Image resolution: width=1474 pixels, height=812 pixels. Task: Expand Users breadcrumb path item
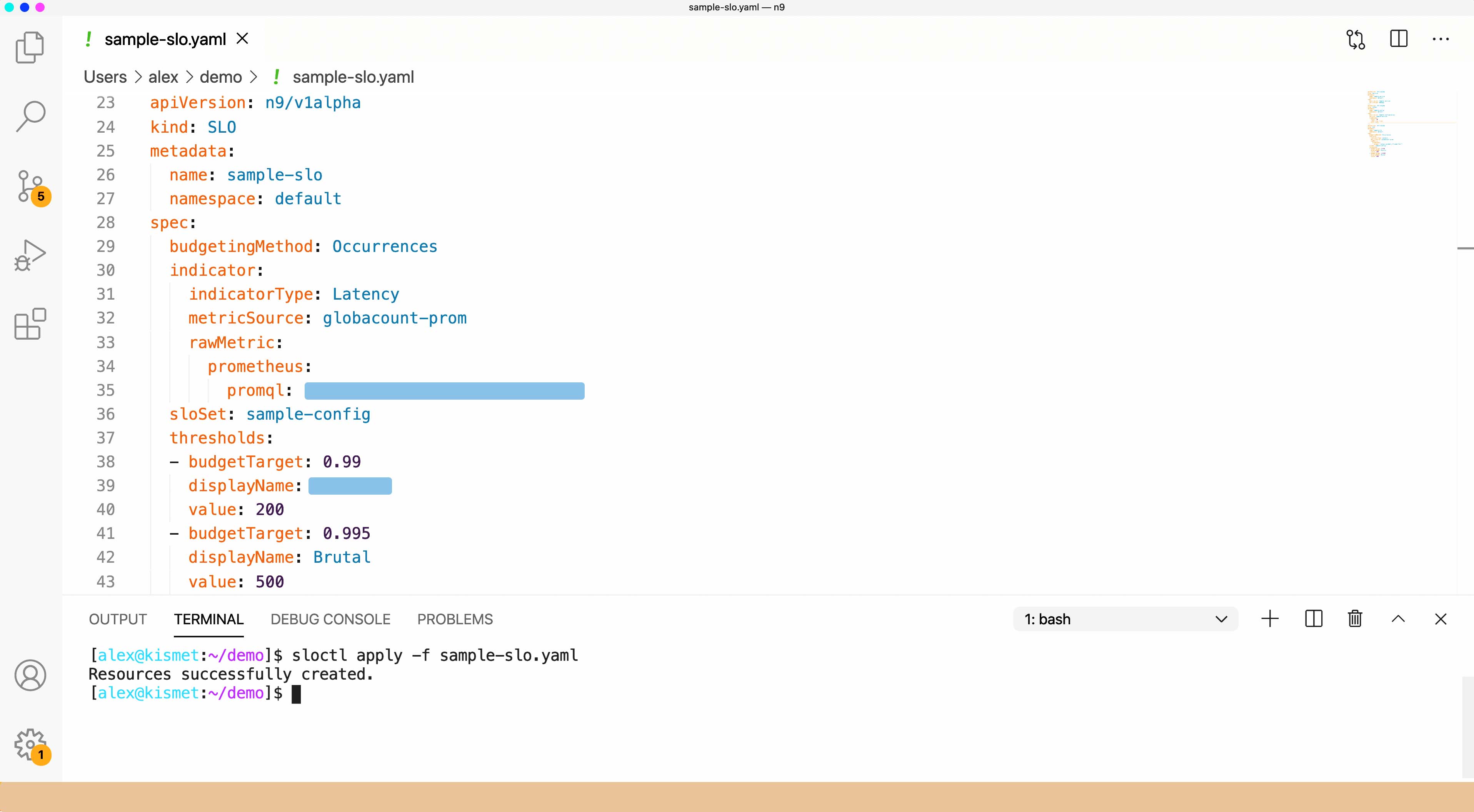click(x=105, y=77)
